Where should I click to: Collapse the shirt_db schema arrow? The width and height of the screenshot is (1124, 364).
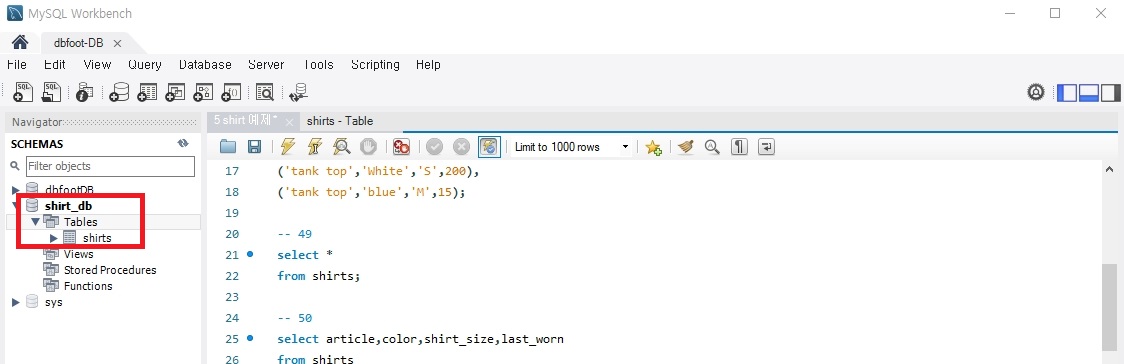coord(16,206)
